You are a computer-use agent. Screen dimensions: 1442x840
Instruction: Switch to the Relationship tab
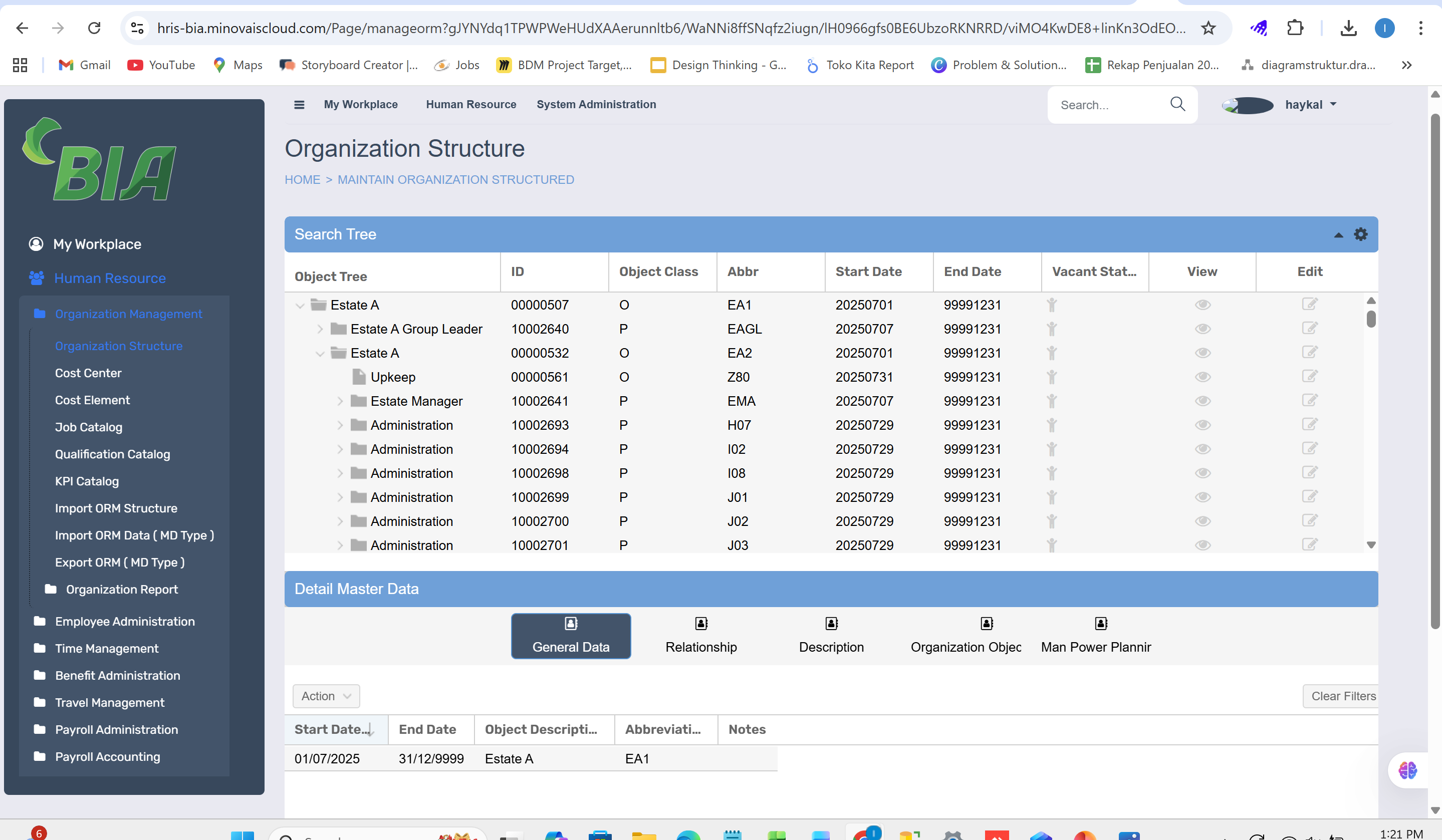[x=700, y=636]
